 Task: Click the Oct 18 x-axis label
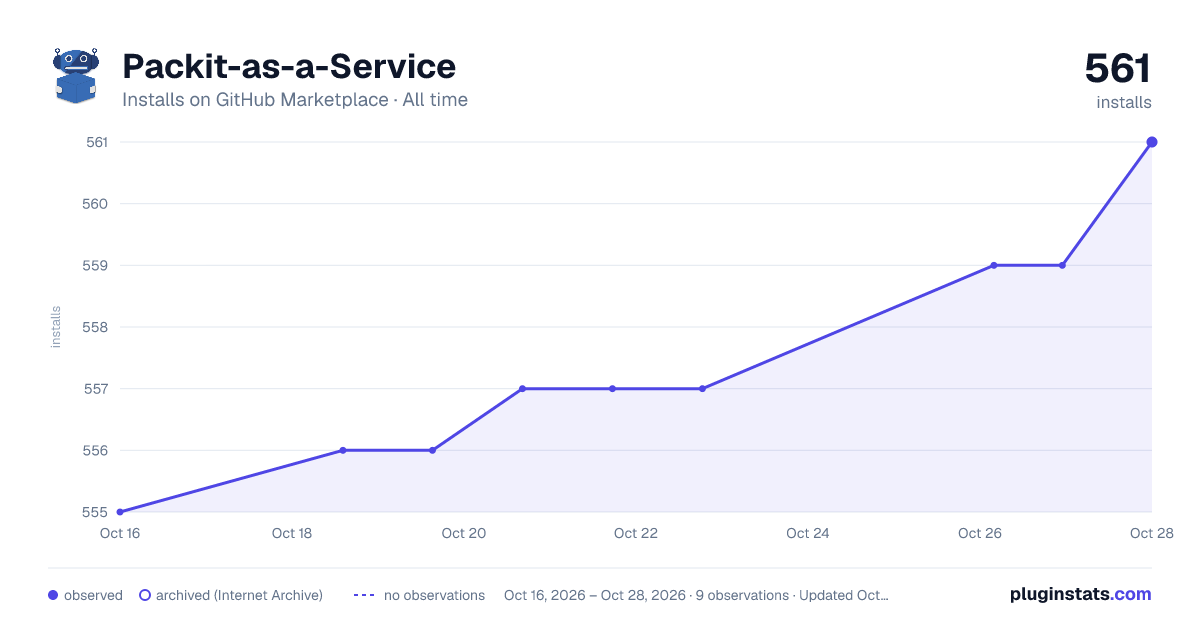point(292,533)
